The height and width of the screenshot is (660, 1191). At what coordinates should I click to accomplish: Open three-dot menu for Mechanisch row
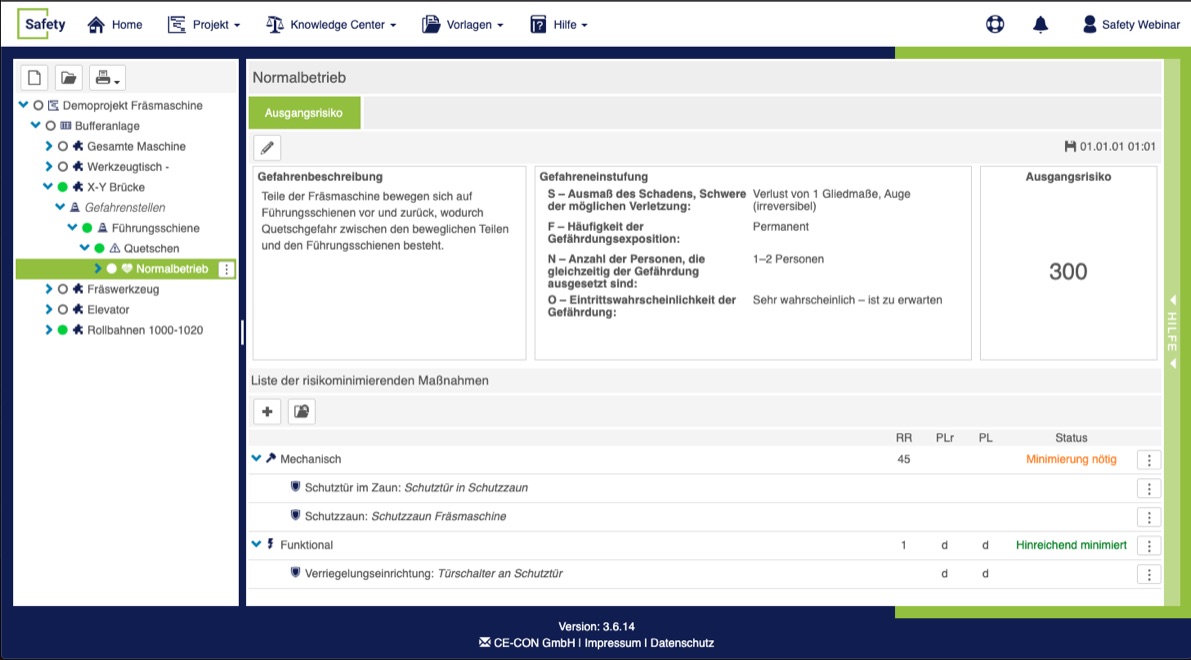click(1149, 459)
